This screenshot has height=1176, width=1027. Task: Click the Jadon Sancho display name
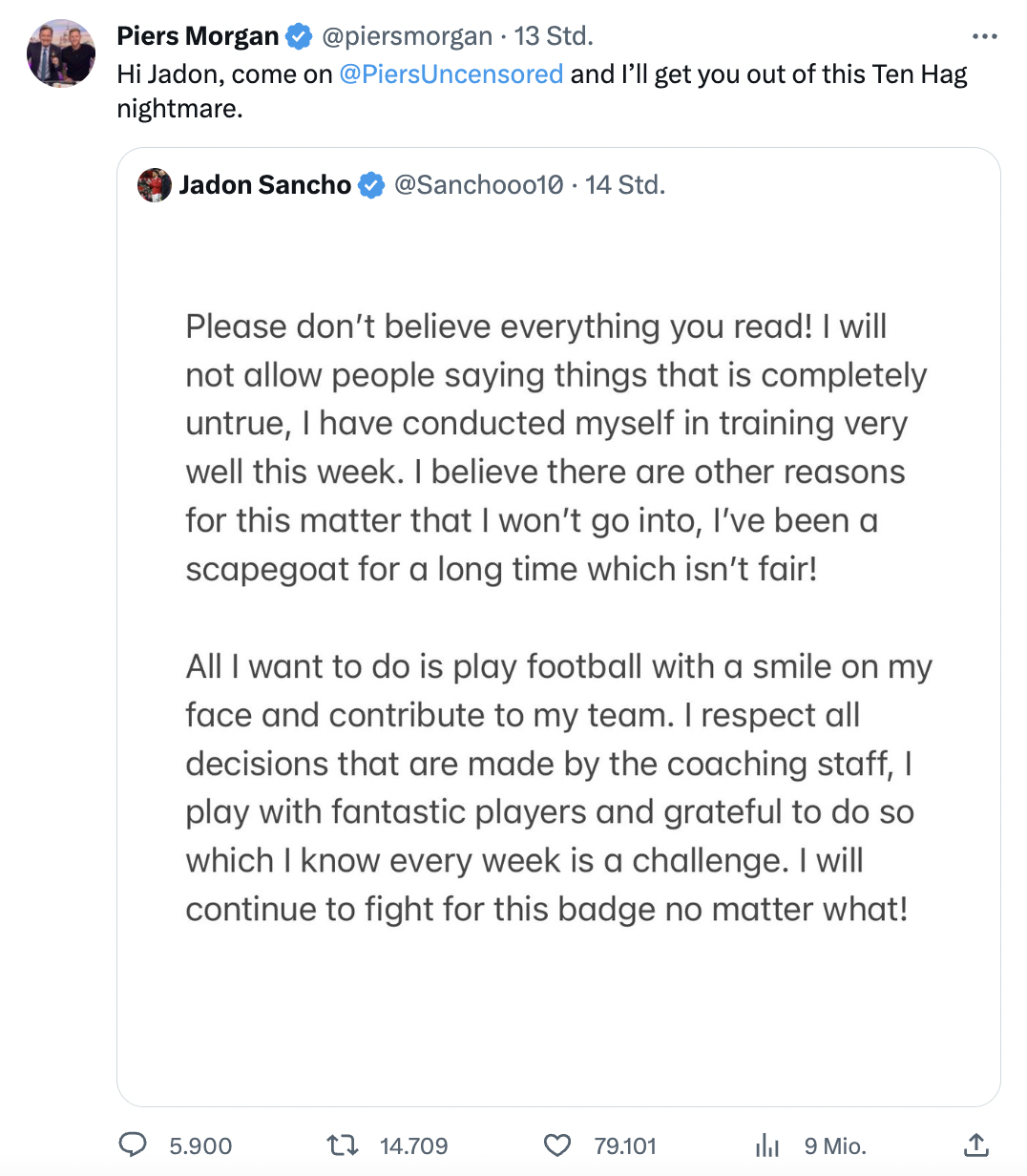pyautogui.click(x=265, y=185)
